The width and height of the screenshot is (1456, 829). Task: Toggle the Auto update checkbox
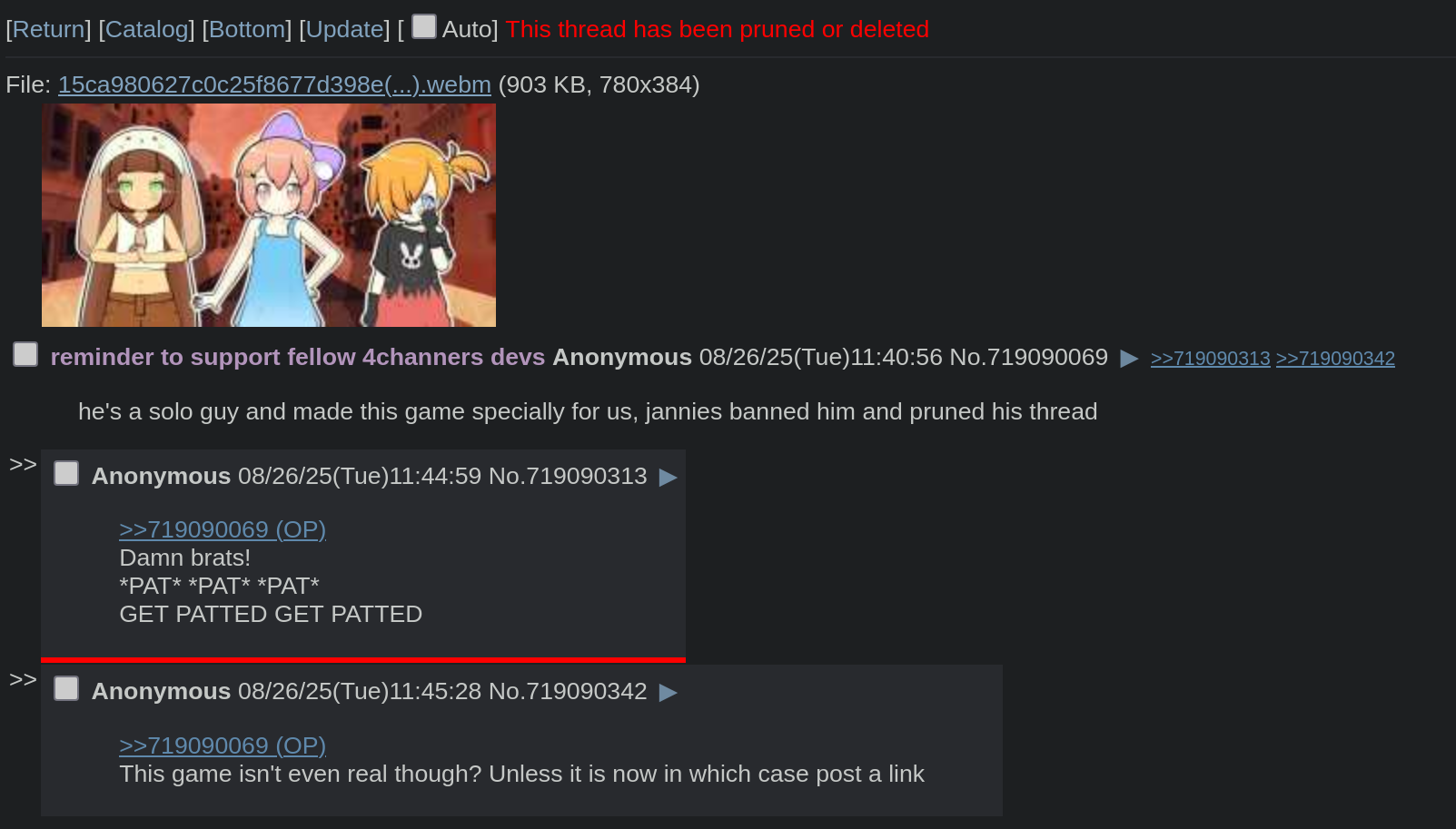[424, 26]
